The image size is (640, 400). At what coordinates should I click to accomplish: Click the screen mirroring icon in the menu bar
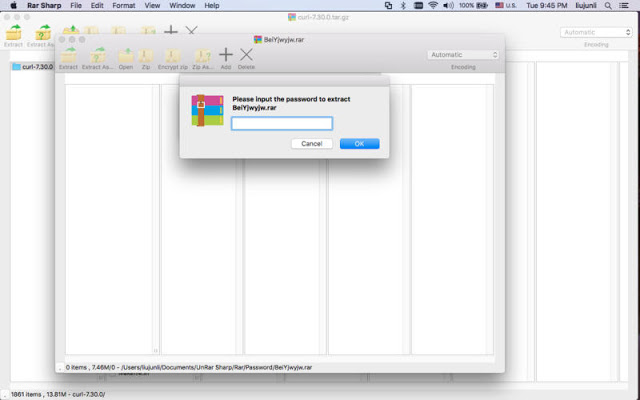click(388, 6)
